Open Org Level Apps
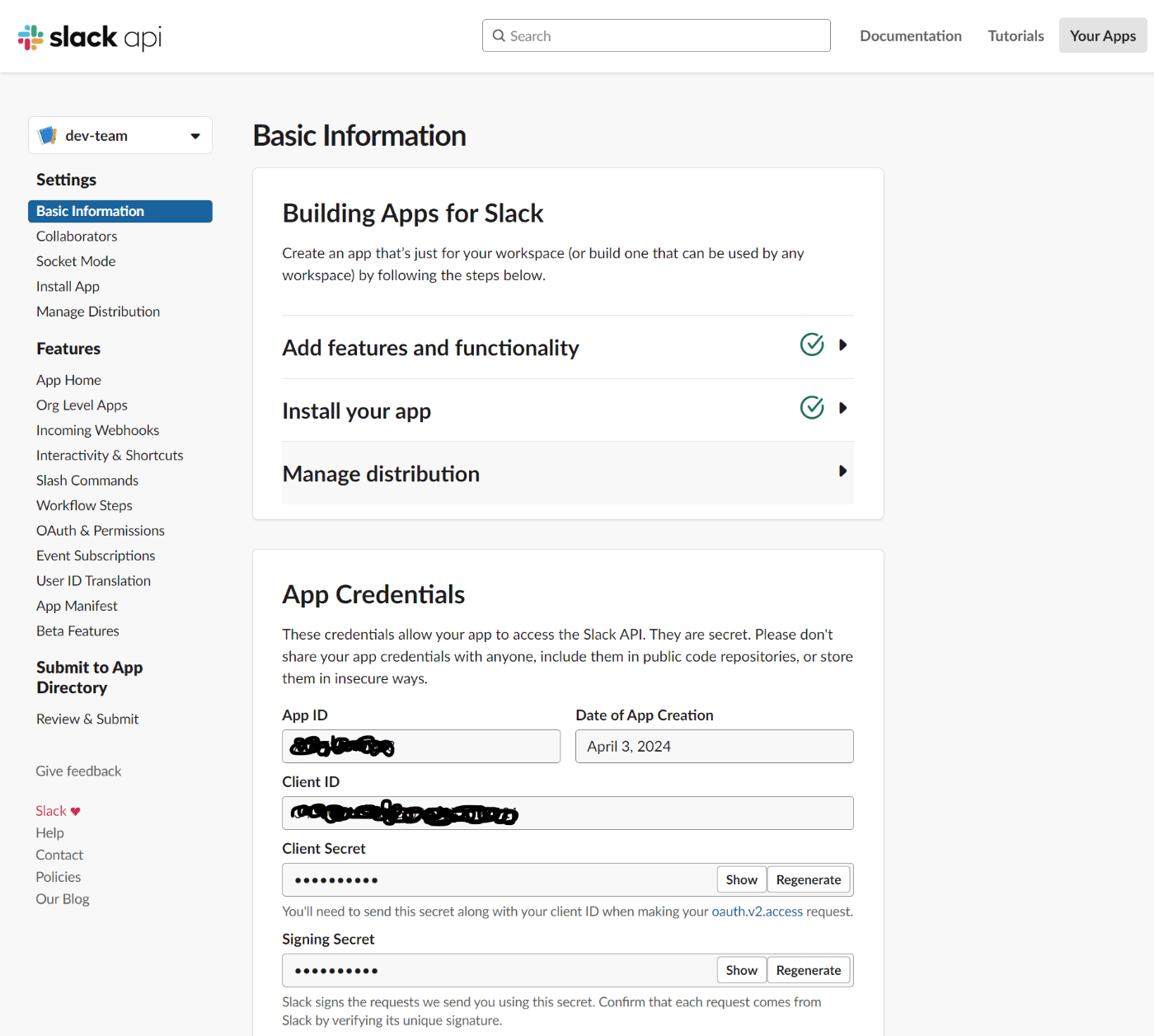1154x1036 pixels. pos(82,405)
